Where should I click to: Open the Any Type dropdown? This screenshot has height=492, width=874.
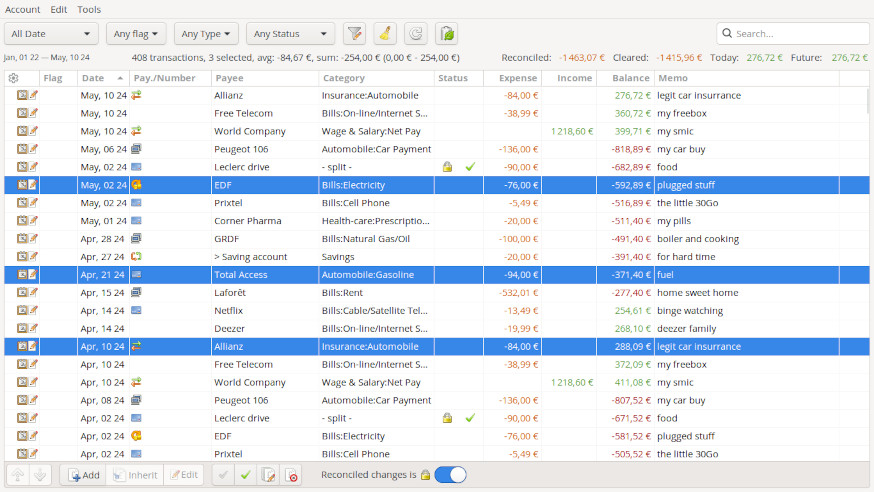click(206, 33)
